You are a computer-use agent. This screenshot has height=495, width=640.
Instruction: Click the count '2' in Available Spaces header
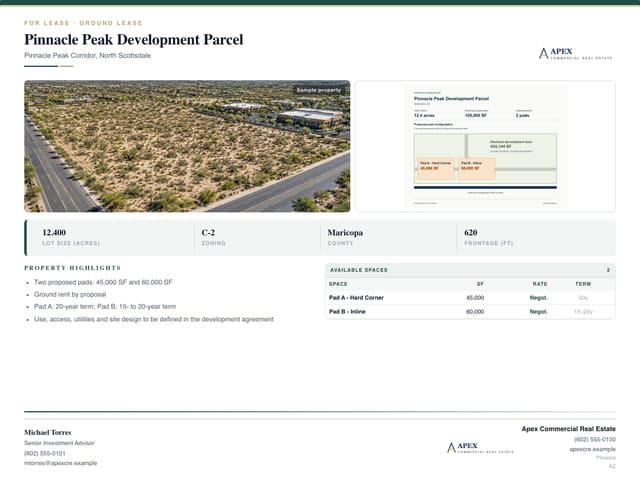pos(608,270)
